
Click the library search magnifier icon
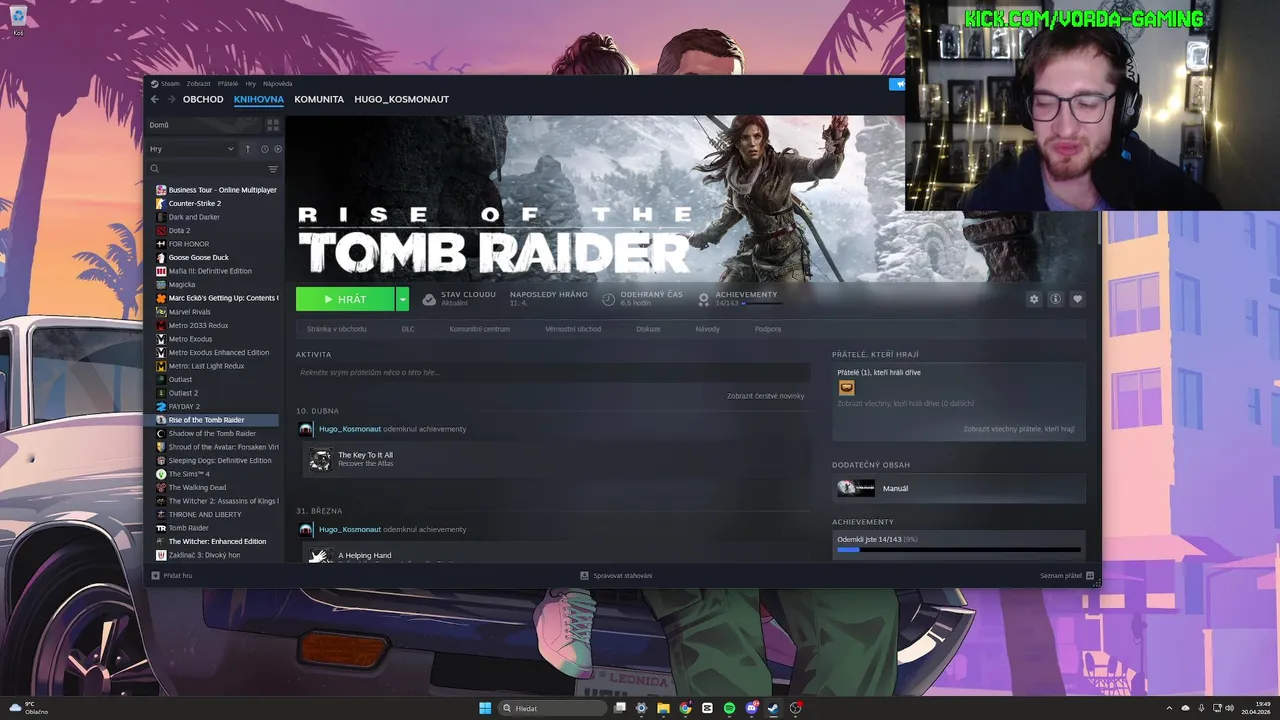(155, 169)
